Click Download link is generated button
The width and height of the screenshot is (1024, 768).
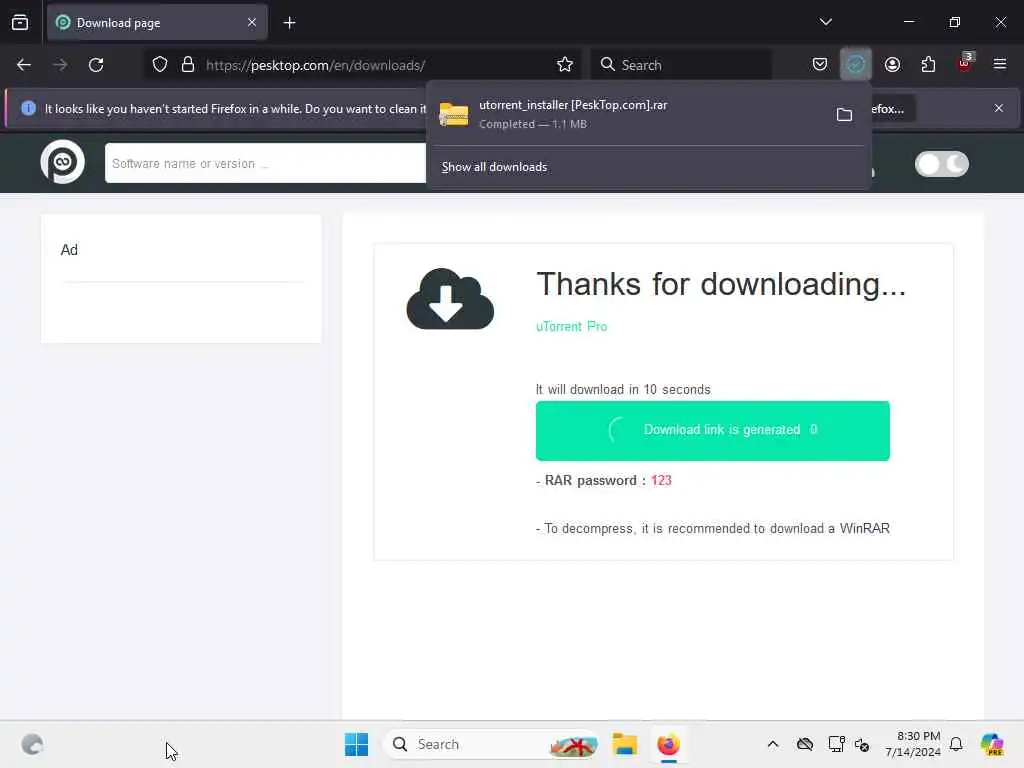(x=712, y=430)
